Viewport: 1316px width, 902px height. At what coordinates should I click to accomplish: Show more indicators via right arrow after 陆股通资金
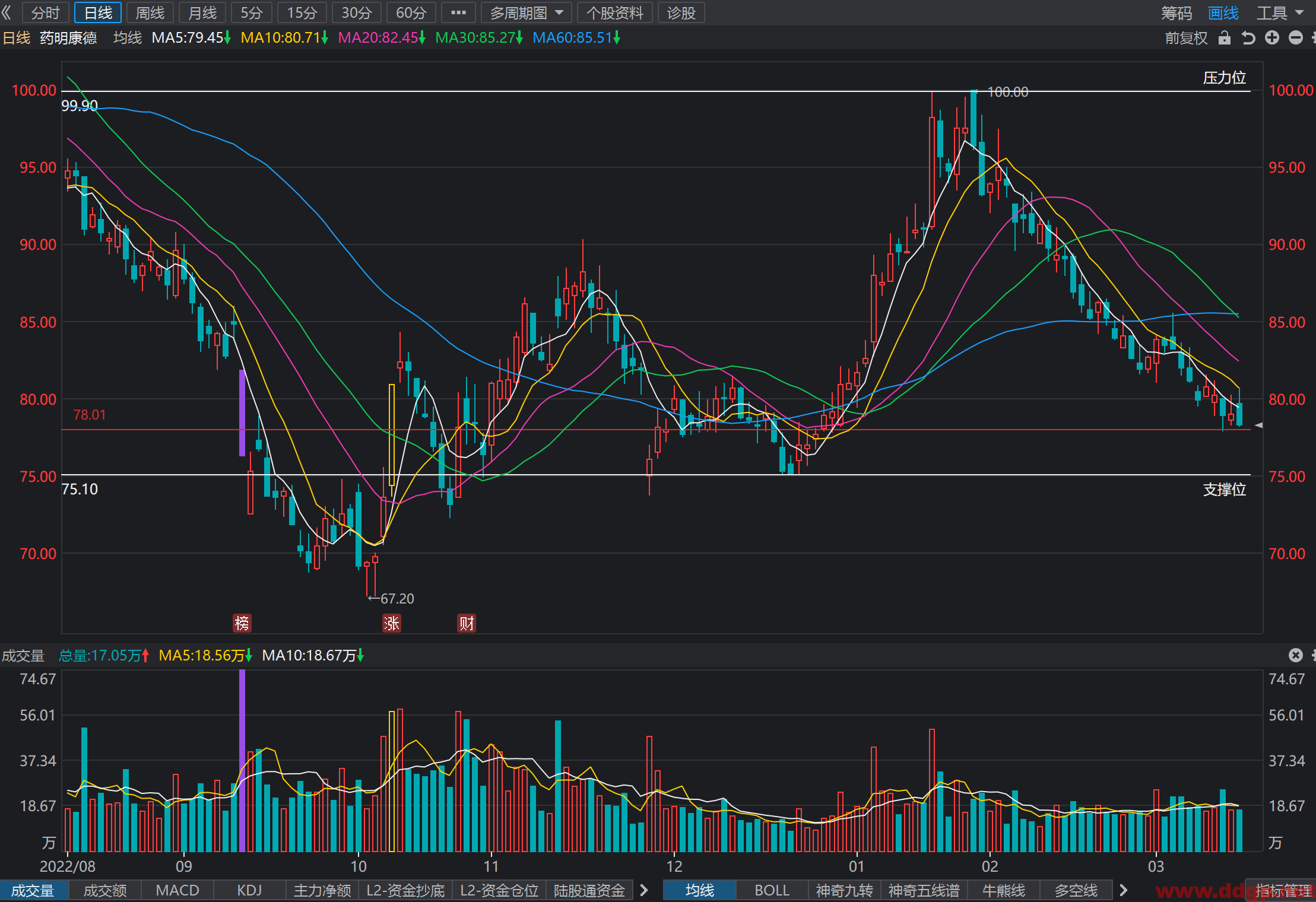[x=643, y=890]
